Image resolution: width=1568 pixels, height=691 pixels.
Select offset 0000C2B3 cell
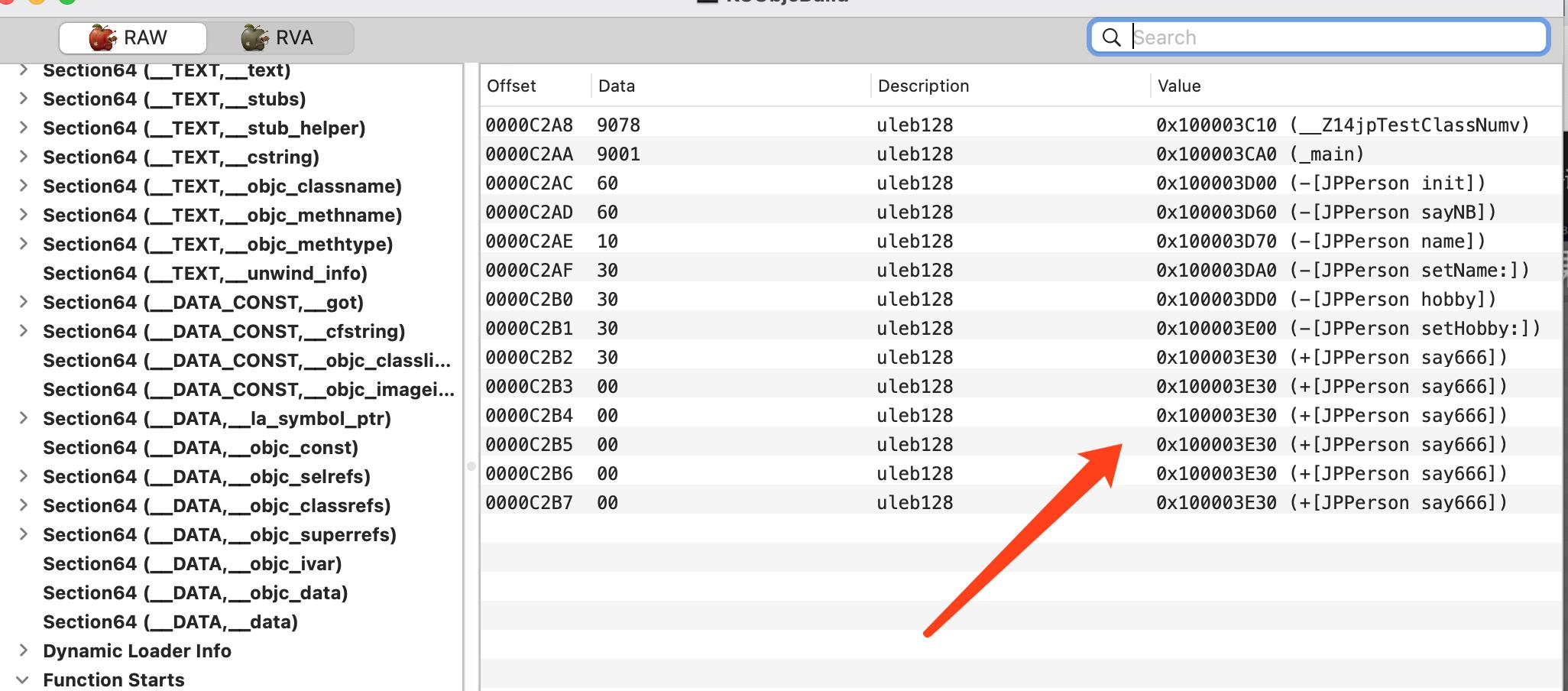[529, 386]
